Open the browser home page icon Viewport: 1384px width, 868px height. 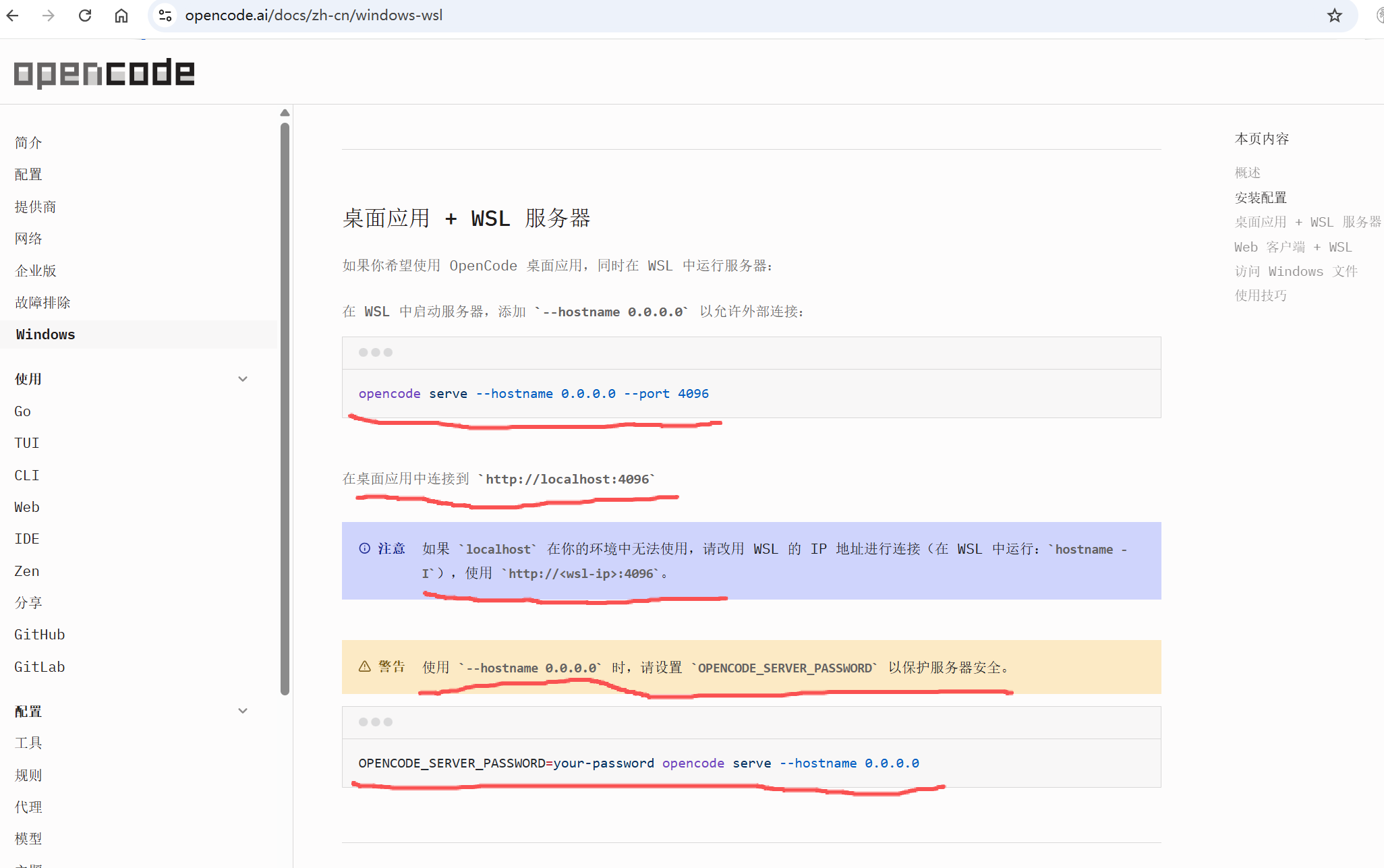121,16
